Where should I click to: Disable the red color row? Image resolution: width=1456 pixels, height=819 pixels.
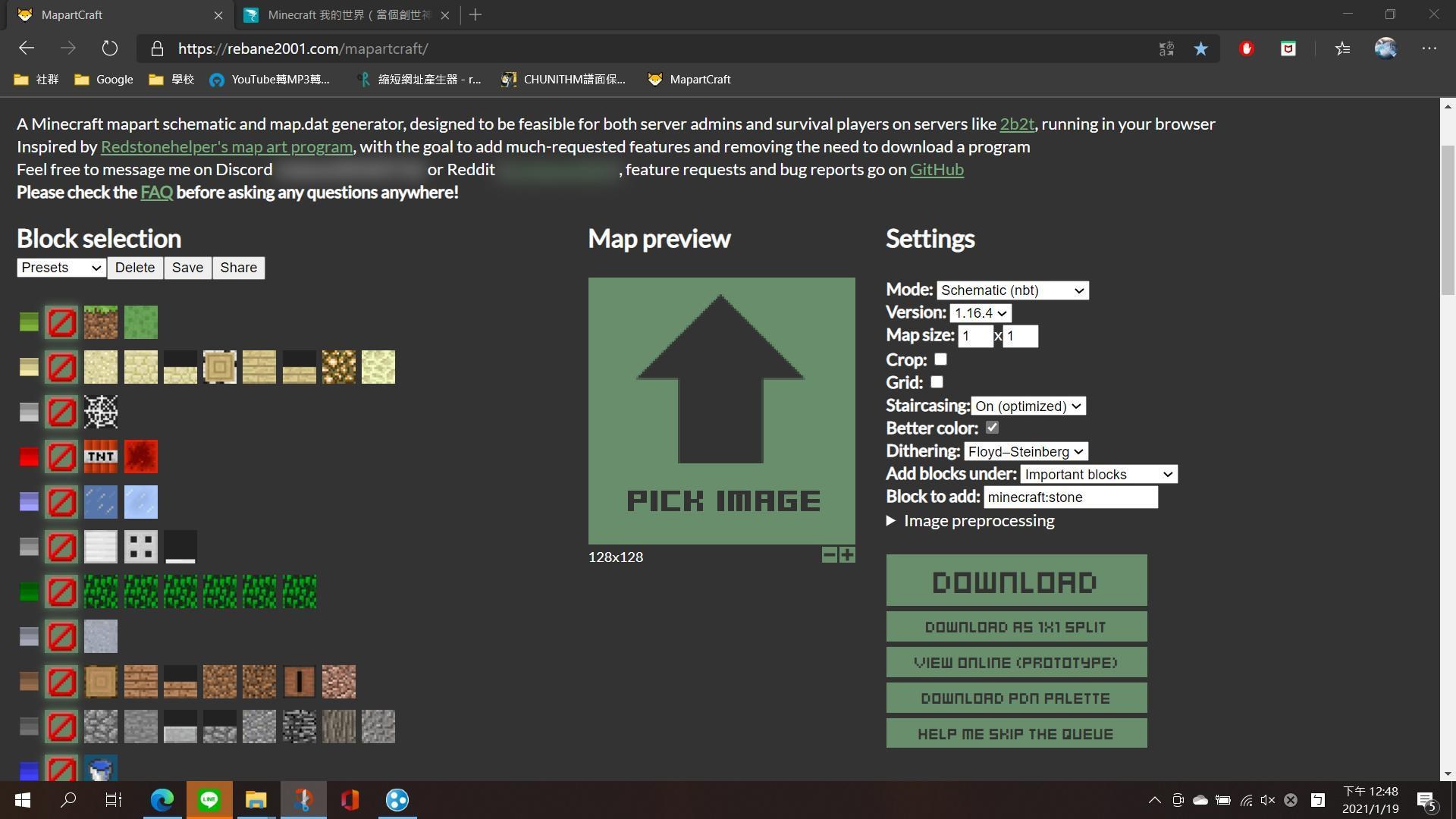[61, 457]
